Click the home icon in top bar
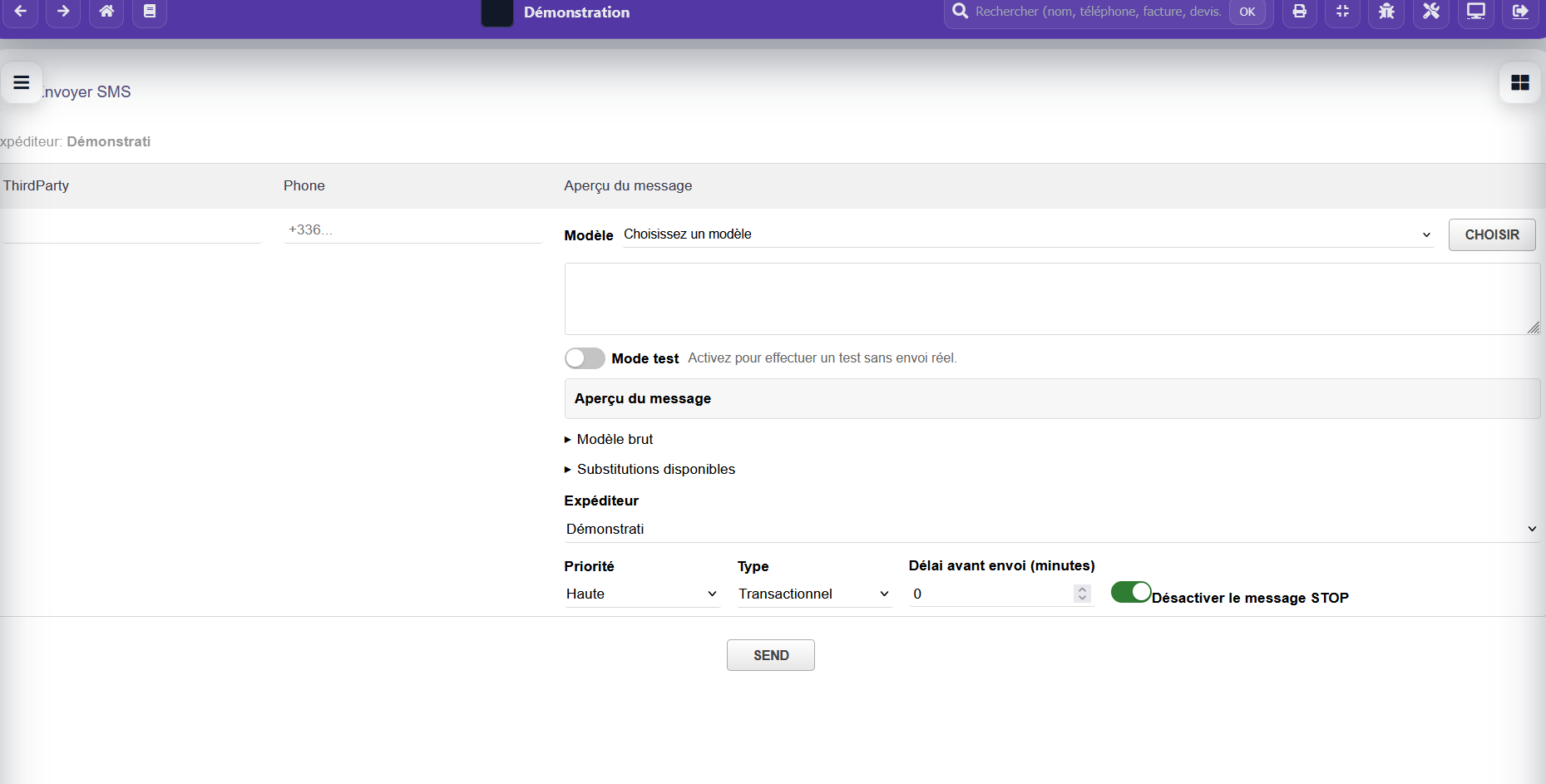Image resolution: width=1546 pixels, height=784 pixels. tap(106, 12)
